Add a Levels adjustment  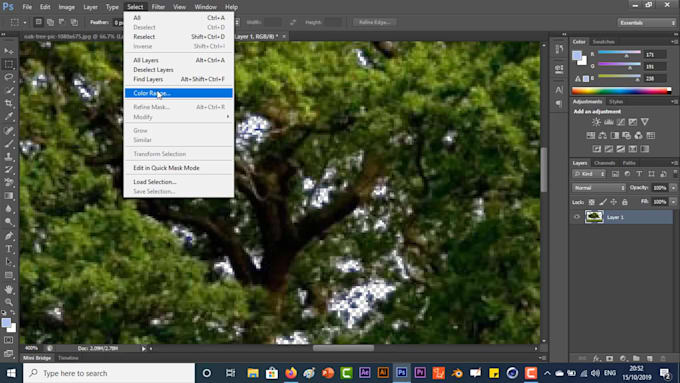(x=608, y=122)
